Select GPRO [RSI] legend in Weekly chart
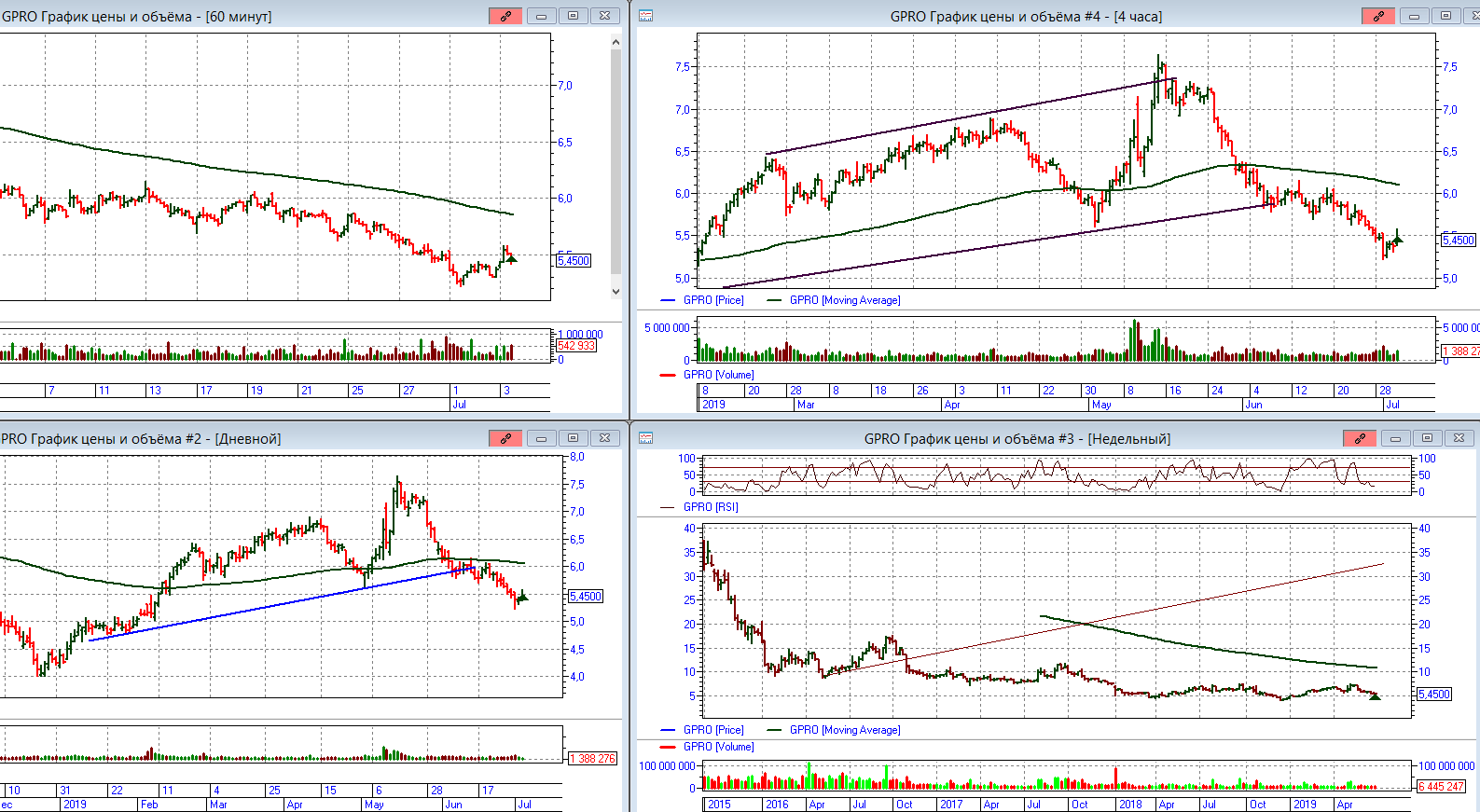Screen dimensions: 1480x812 710,507
